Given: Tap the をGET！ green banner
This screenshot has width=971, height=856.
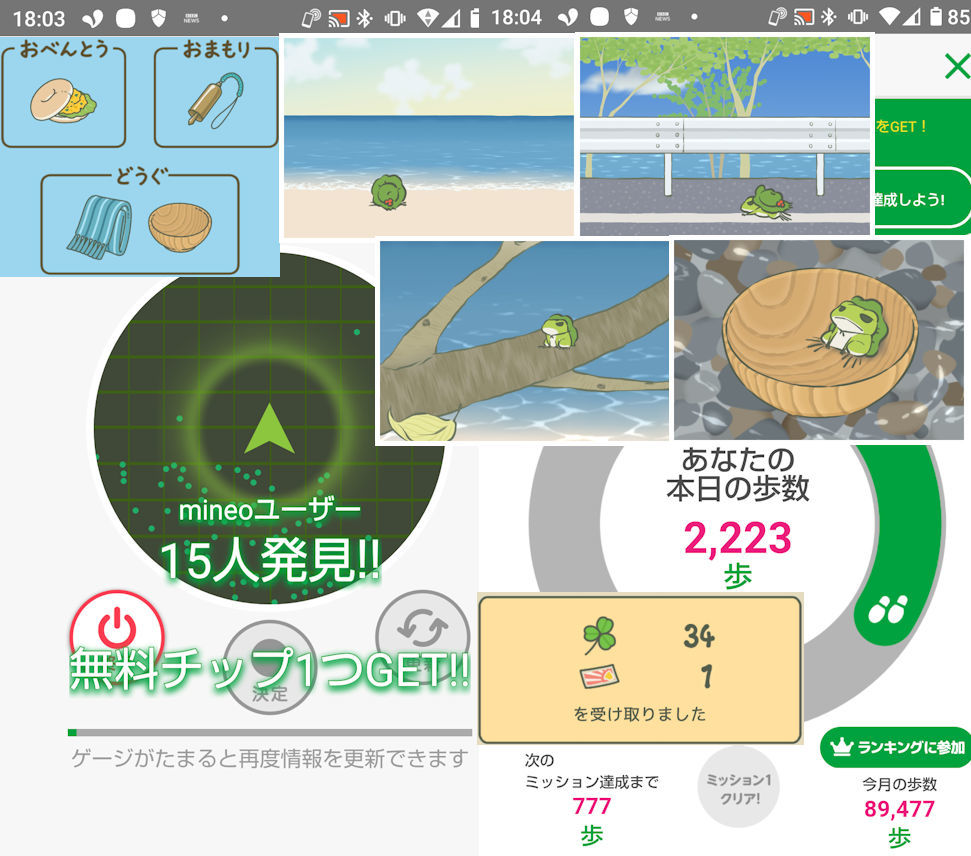Looking at the screenshot, I should (x=922, y=126).
